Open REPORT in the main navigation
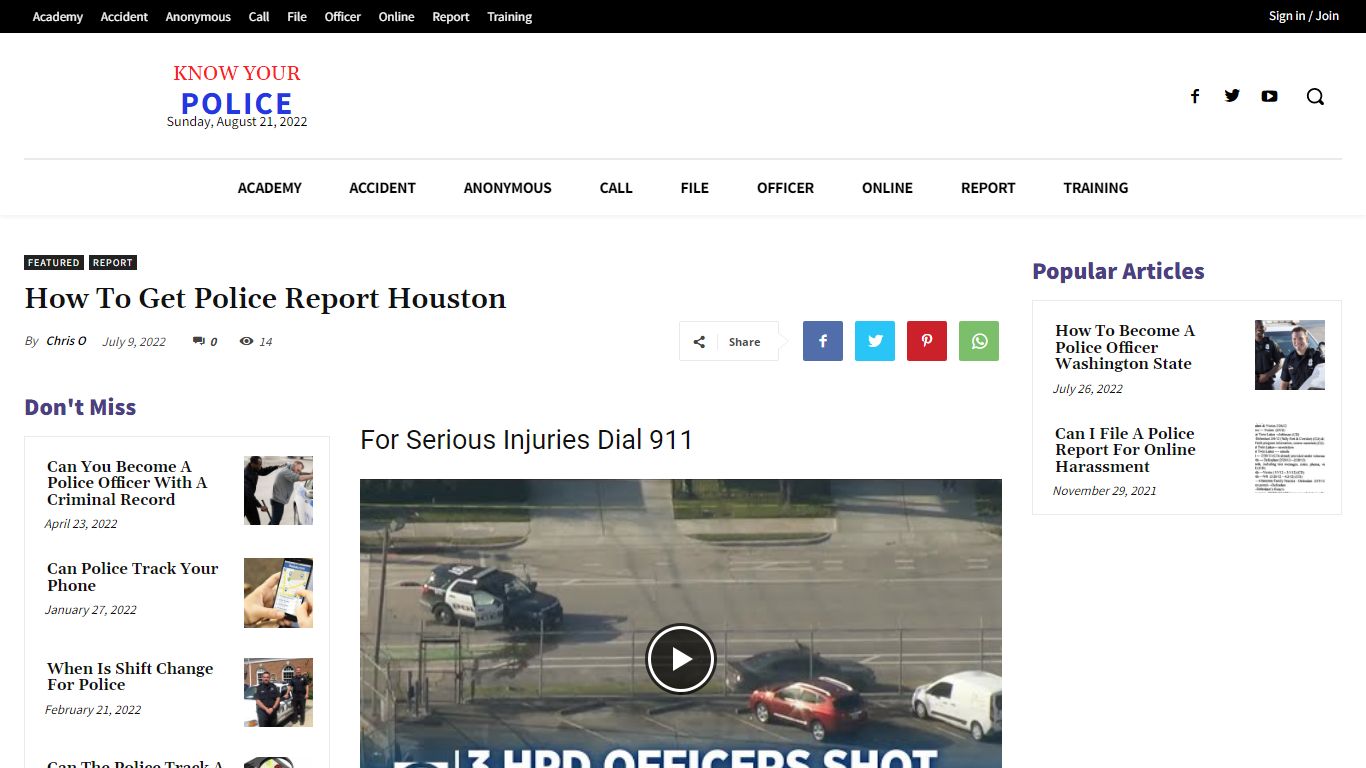Screen dimensions: 1366x768 pos(988,188)
